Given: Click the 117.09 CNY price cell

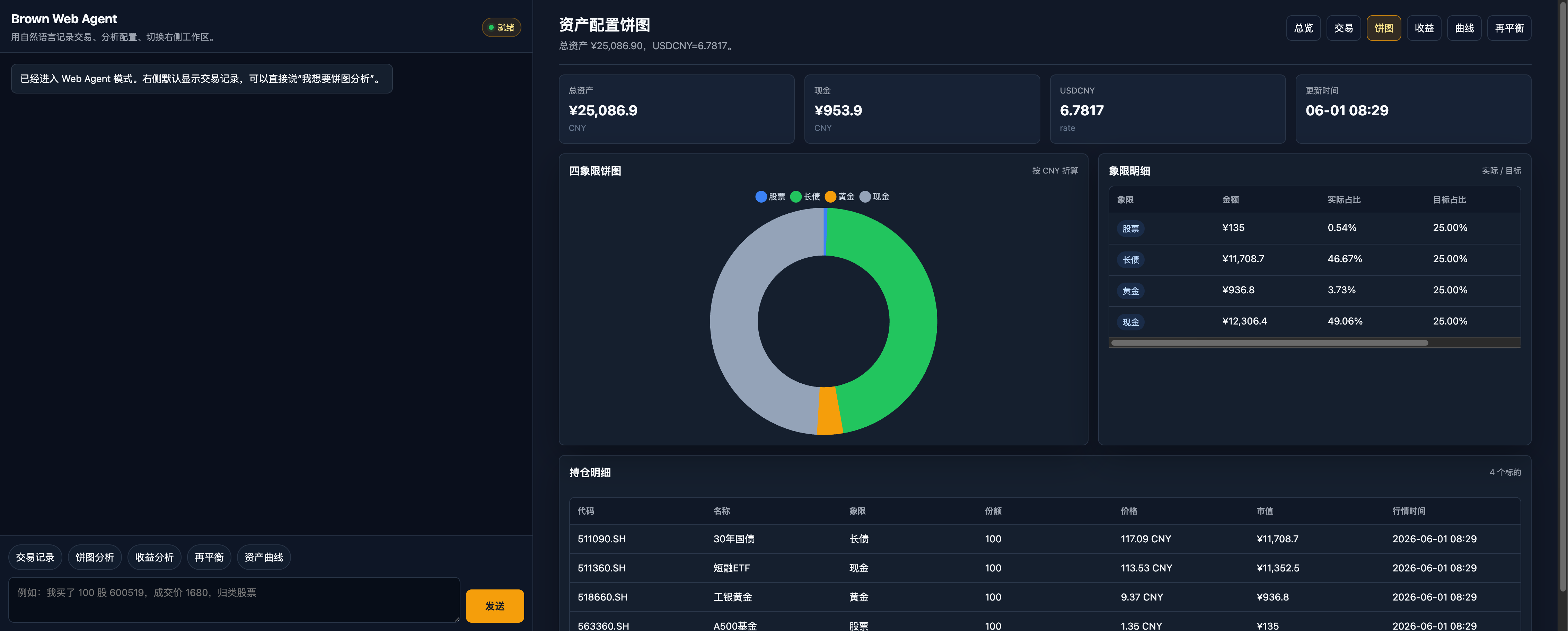Looking at the screenshot, I should click(1146, 539).
